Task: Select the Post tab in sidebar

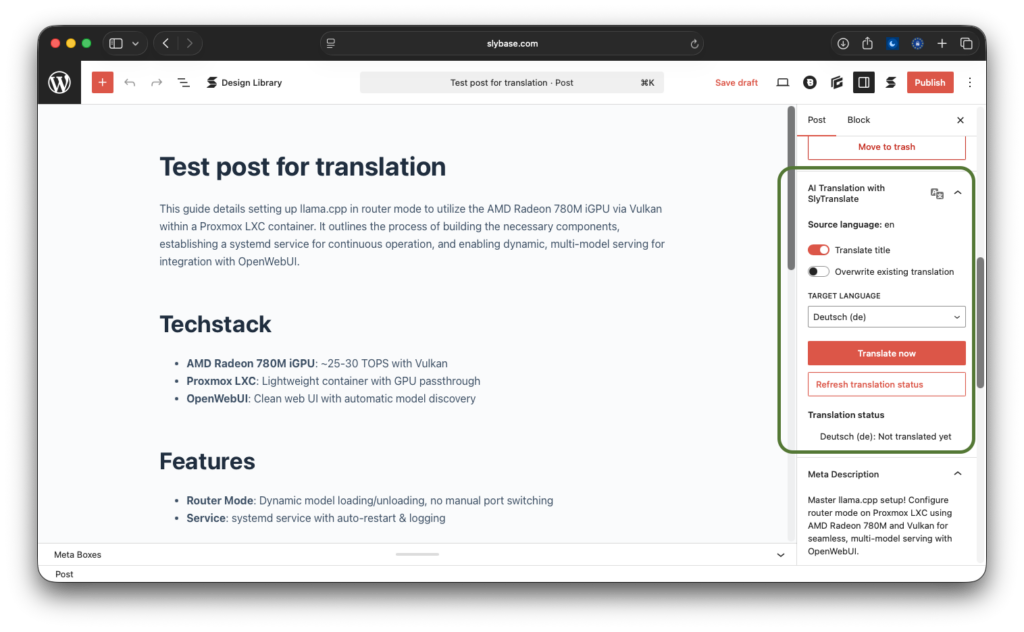Action: (x=817, y=120)
